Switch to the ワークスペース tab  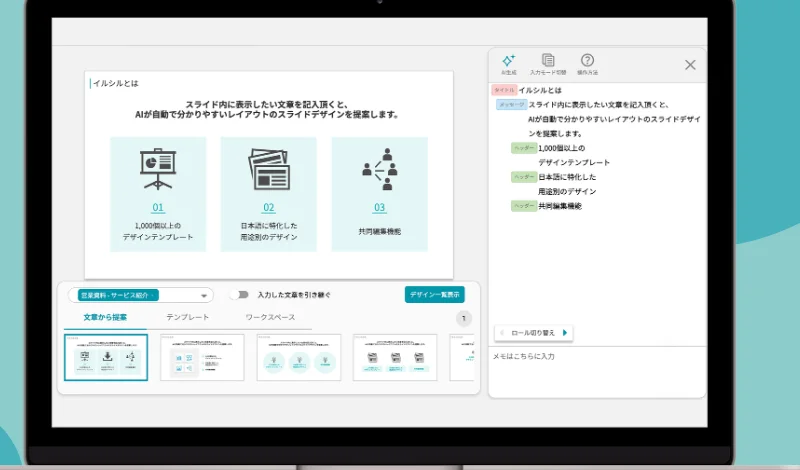tap(270, 317)
